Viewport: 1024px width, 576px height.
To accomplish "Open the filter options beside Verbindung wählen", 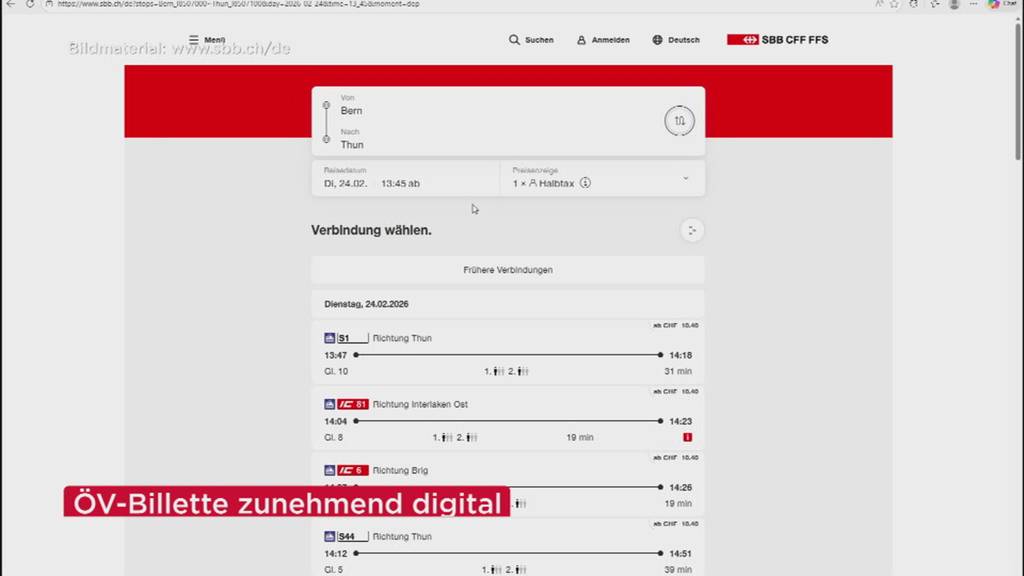I will 691,231.
